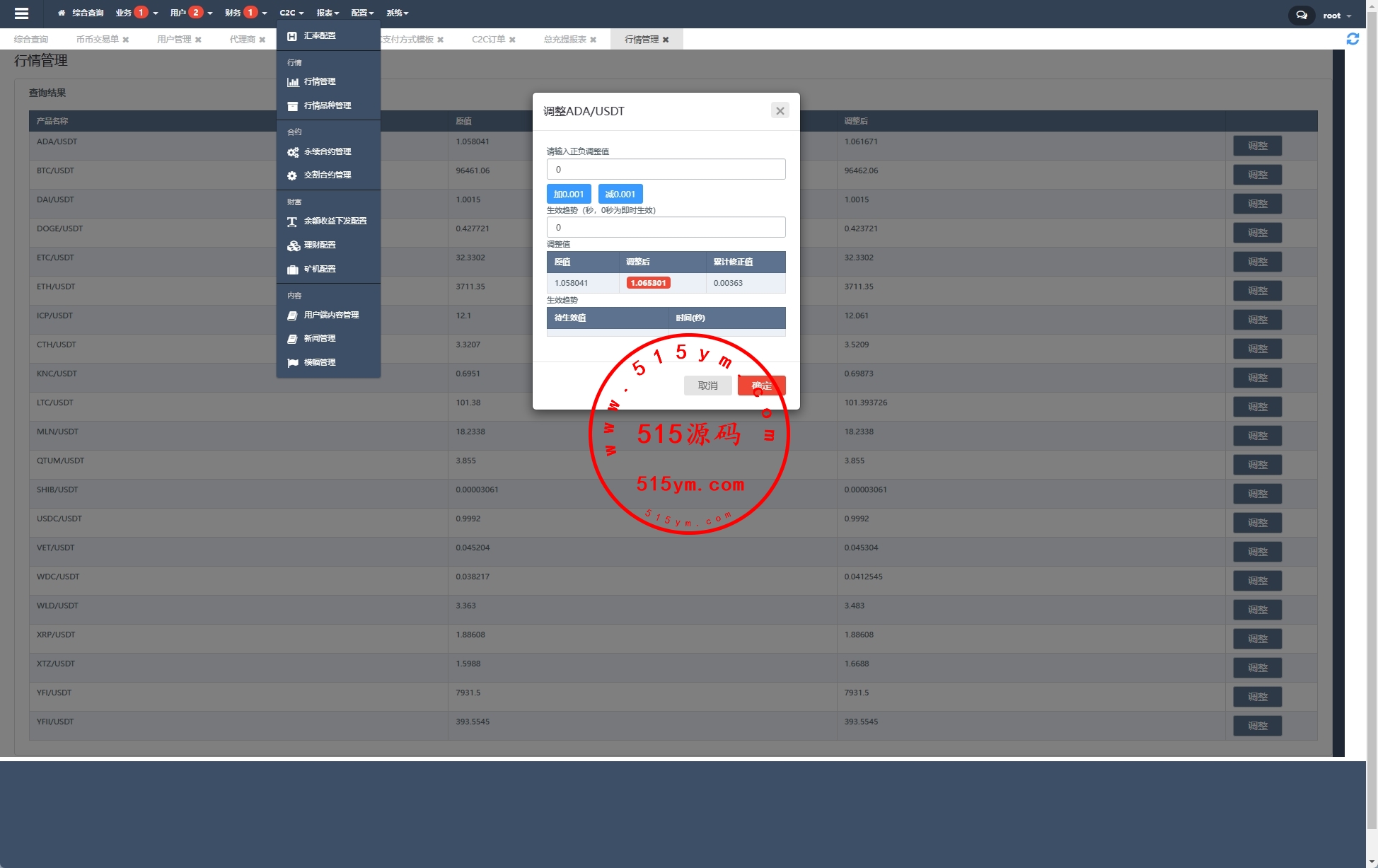
Task: Expand the 报表 dropdown menu
Action: pos(328,13)
